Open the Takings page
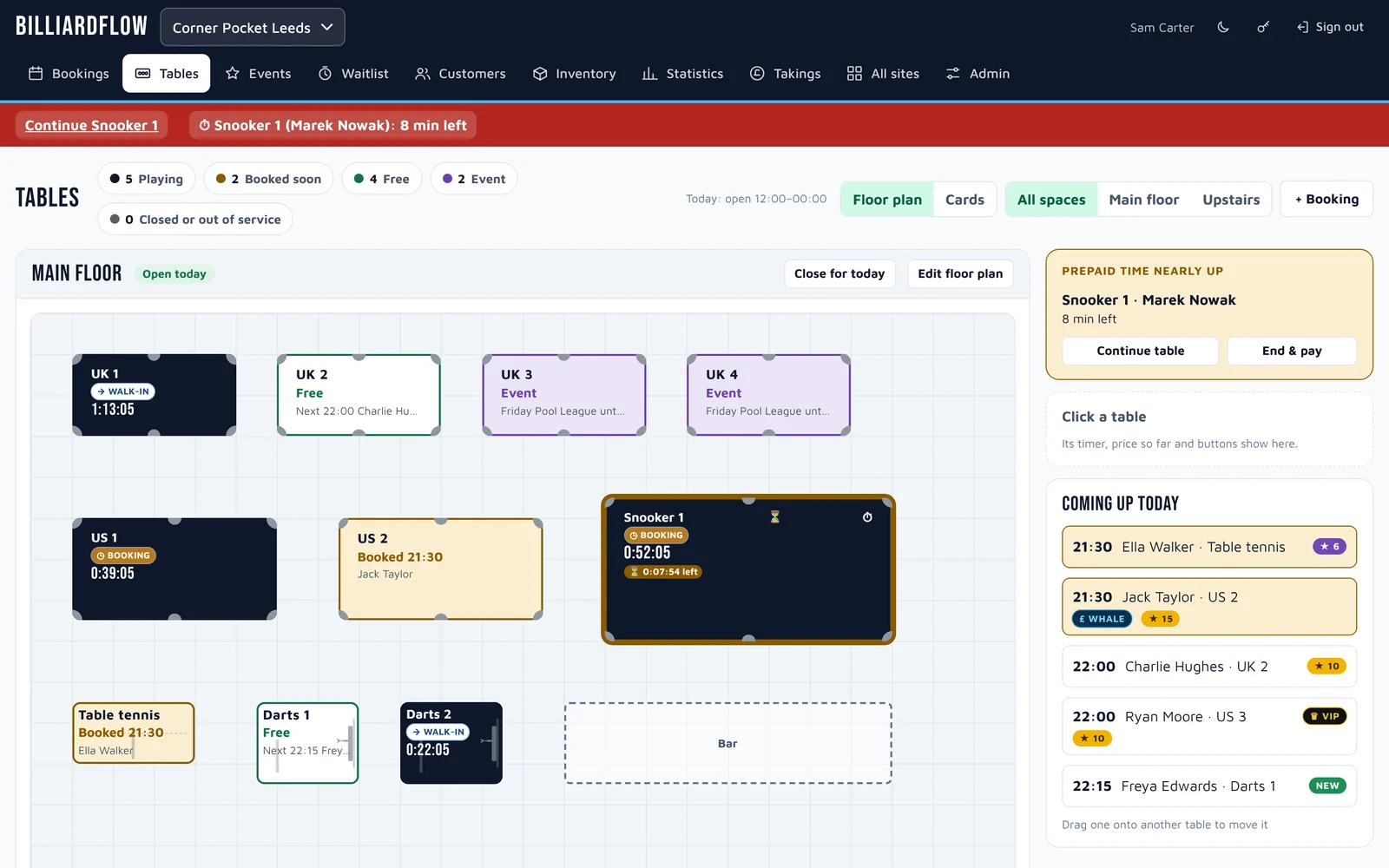 [785, 74]
